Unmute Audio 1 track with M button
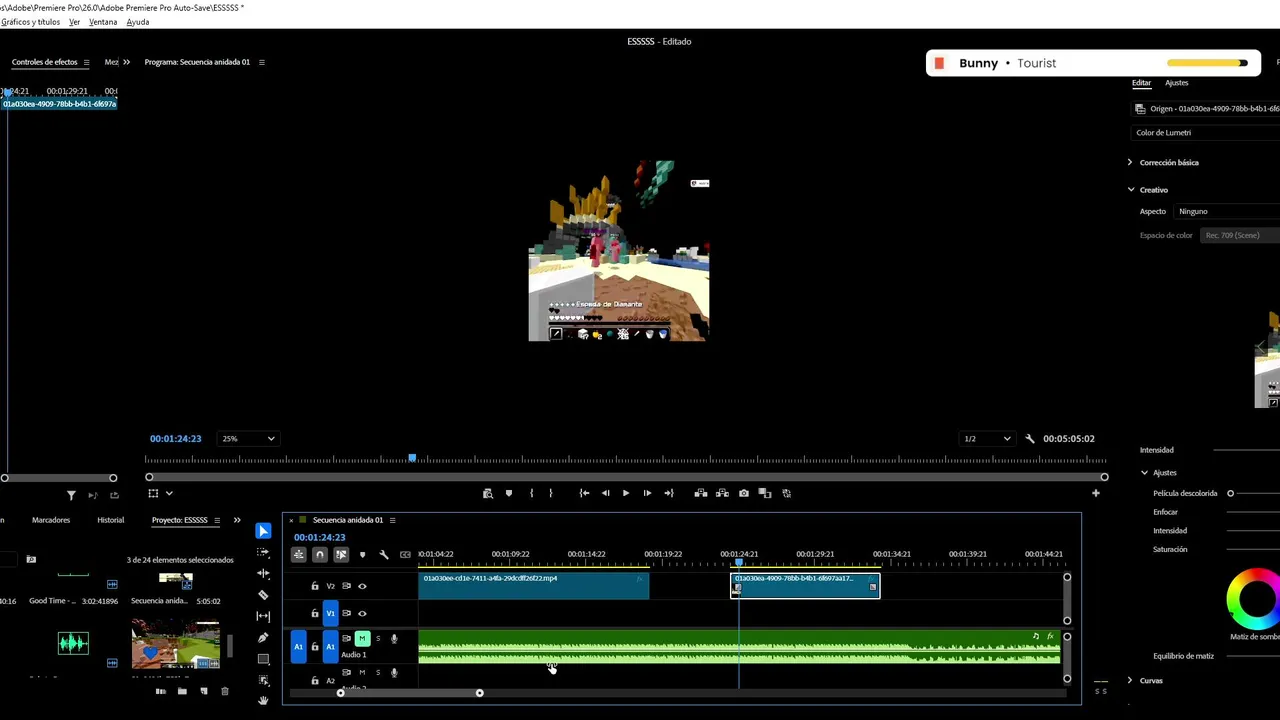This screenshot has width=1280, height=720. pyautogui.click(x=362, y=638)
